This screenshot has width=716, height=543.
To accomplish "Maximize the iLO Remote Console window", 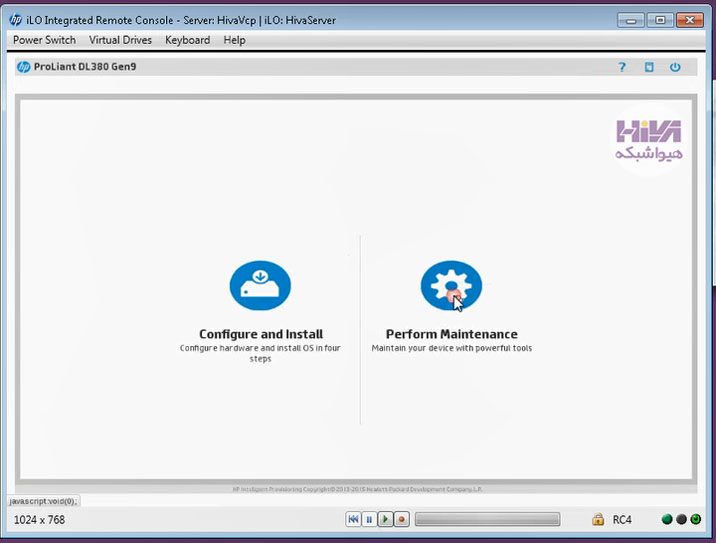I will click(660, 20).
